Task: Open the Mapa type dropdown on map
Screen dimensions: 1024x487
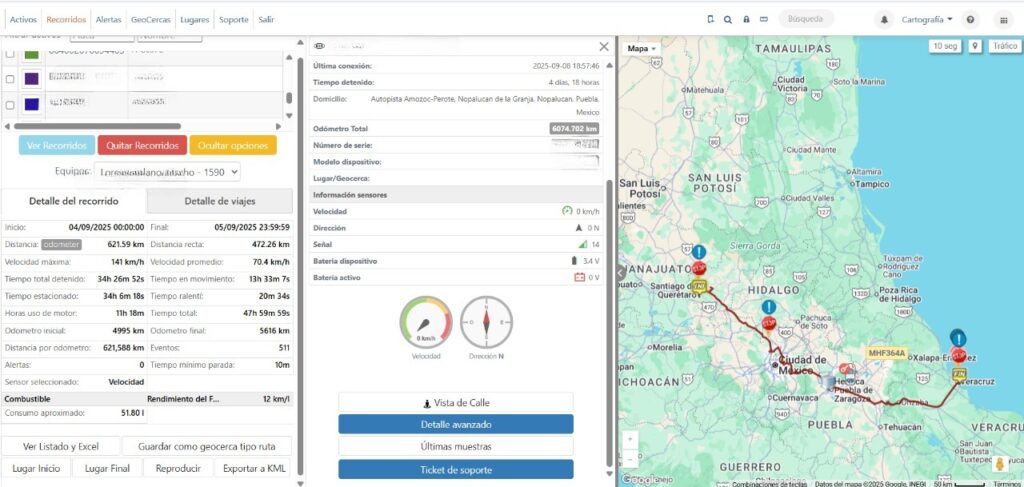Action: click(x=642, y=48)
